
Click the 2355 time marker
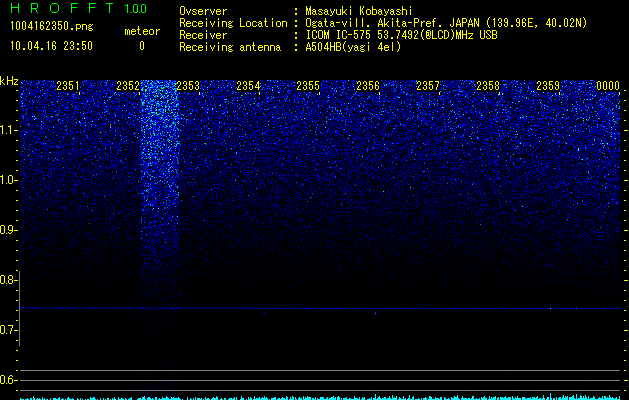(x=308, y=86)
